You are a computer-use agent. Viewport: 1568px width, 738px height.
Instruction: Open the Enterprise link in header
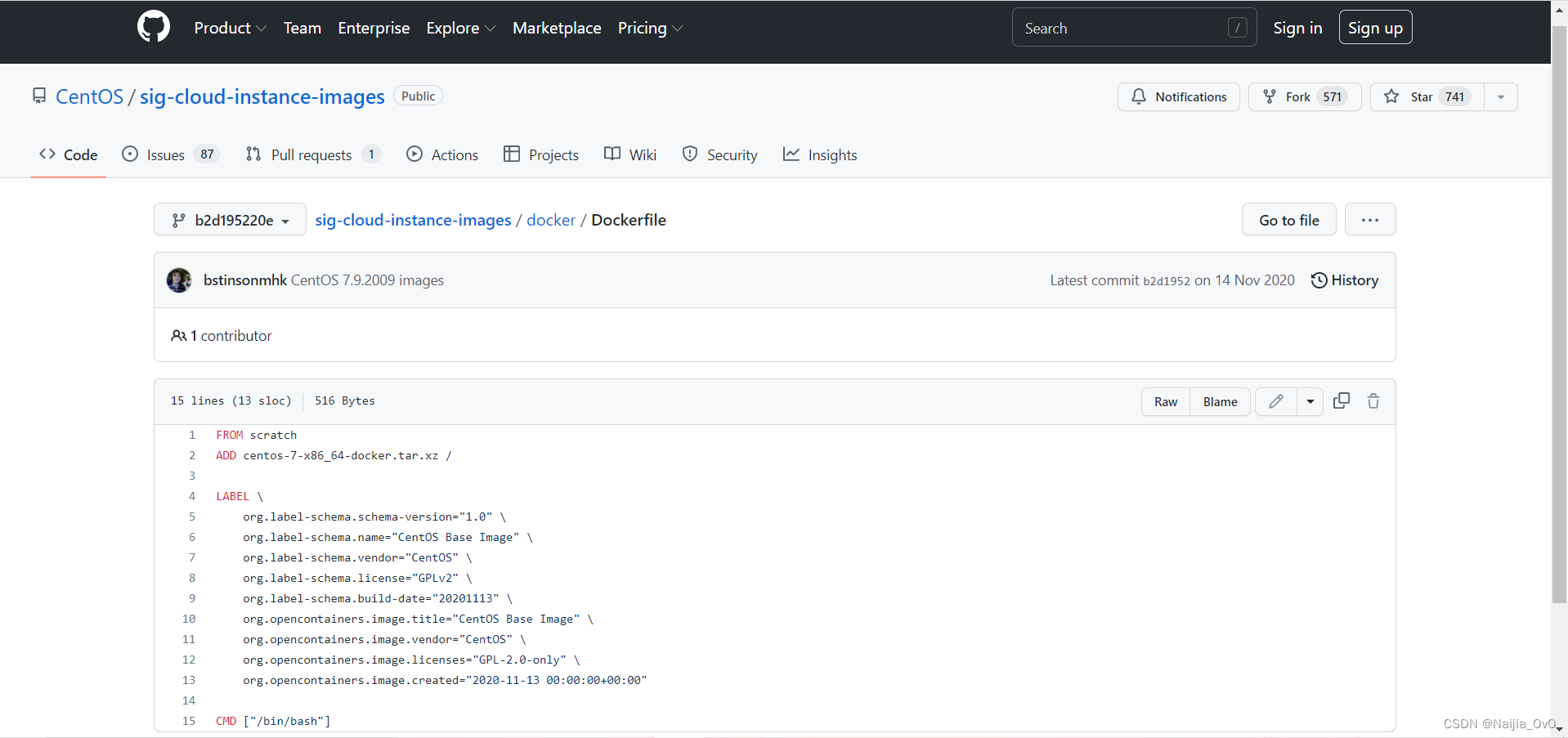point(374,28)
